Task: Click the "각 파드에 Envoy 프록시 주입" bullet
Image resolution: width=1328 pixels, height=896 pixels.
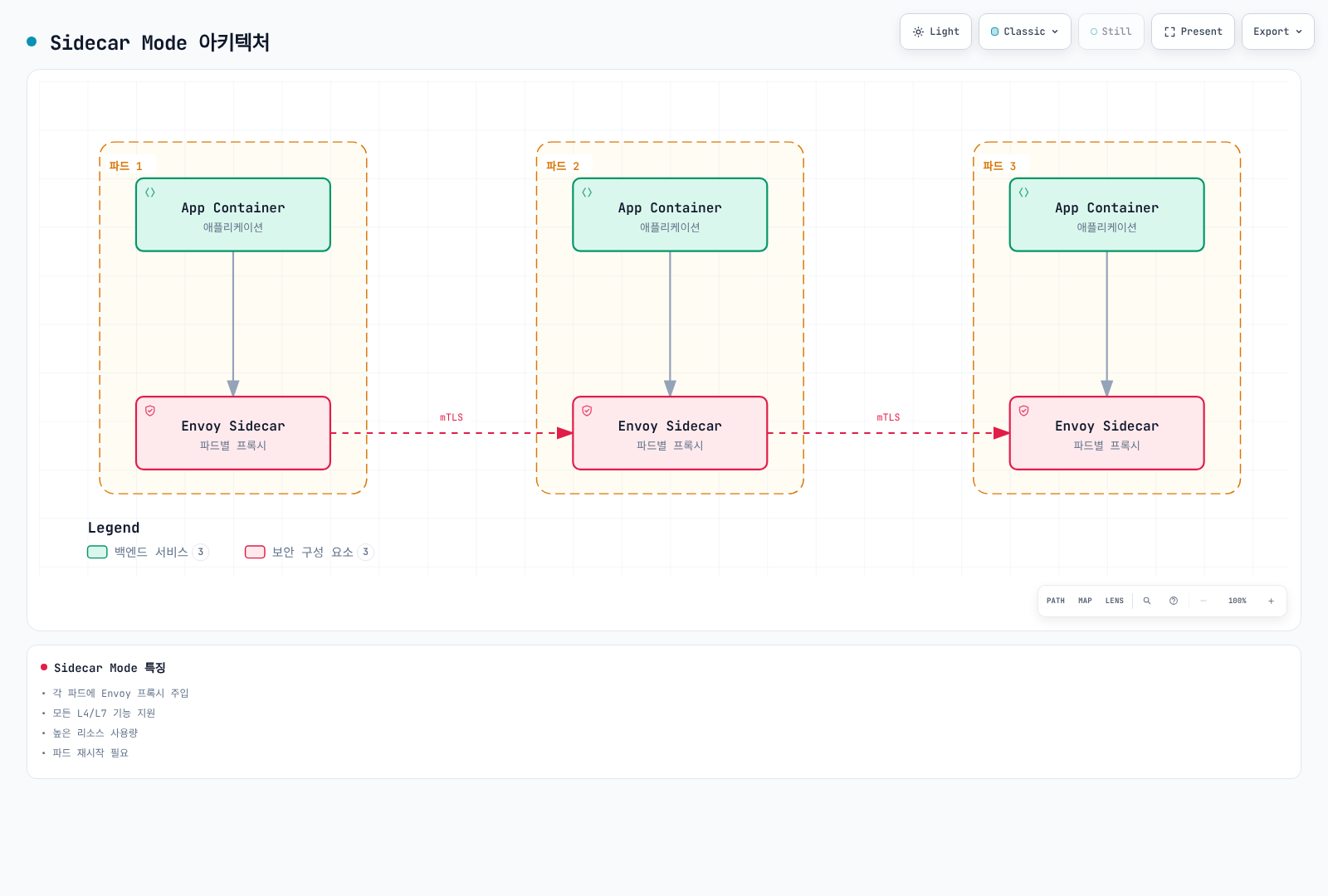Action: click(x=121, y=693)
